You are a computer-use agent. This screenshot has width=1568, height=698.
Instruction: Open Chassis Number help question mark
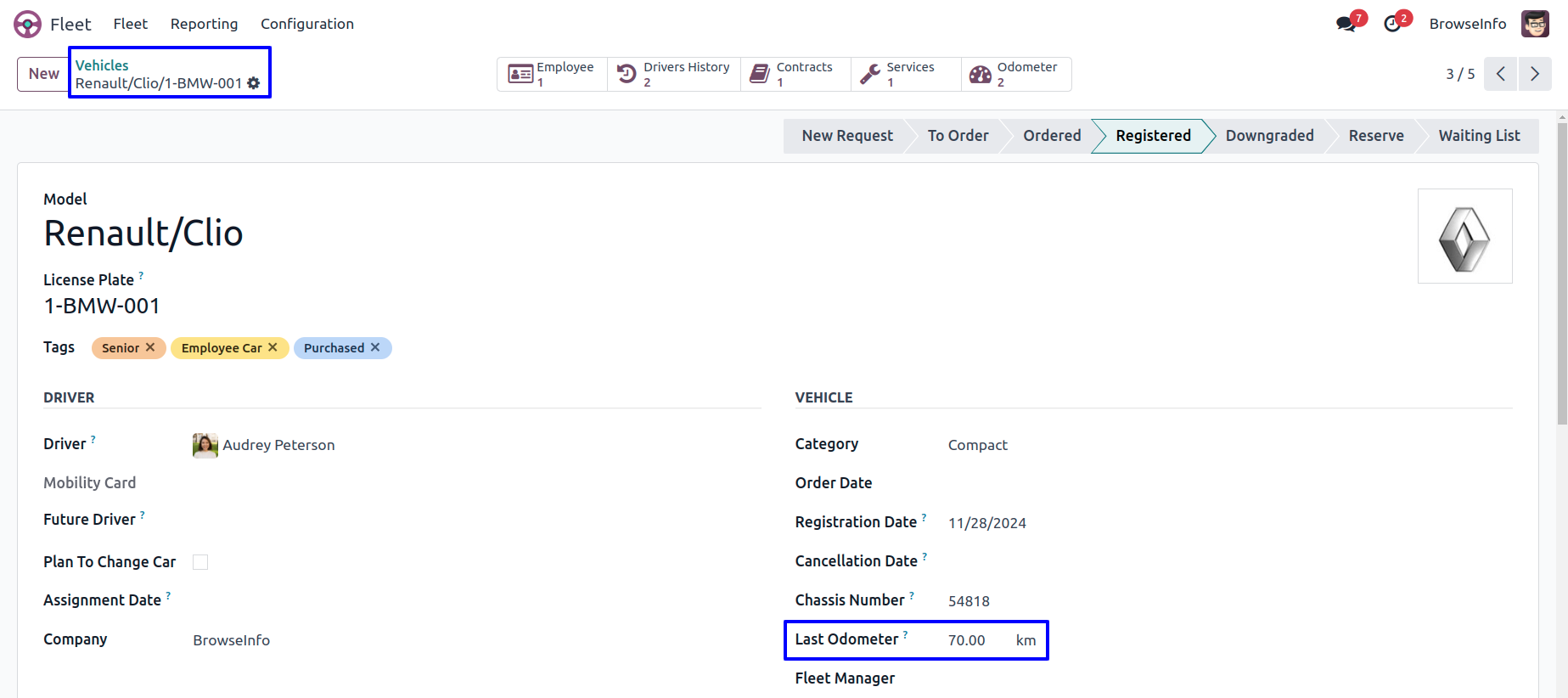tap(912, 595)
